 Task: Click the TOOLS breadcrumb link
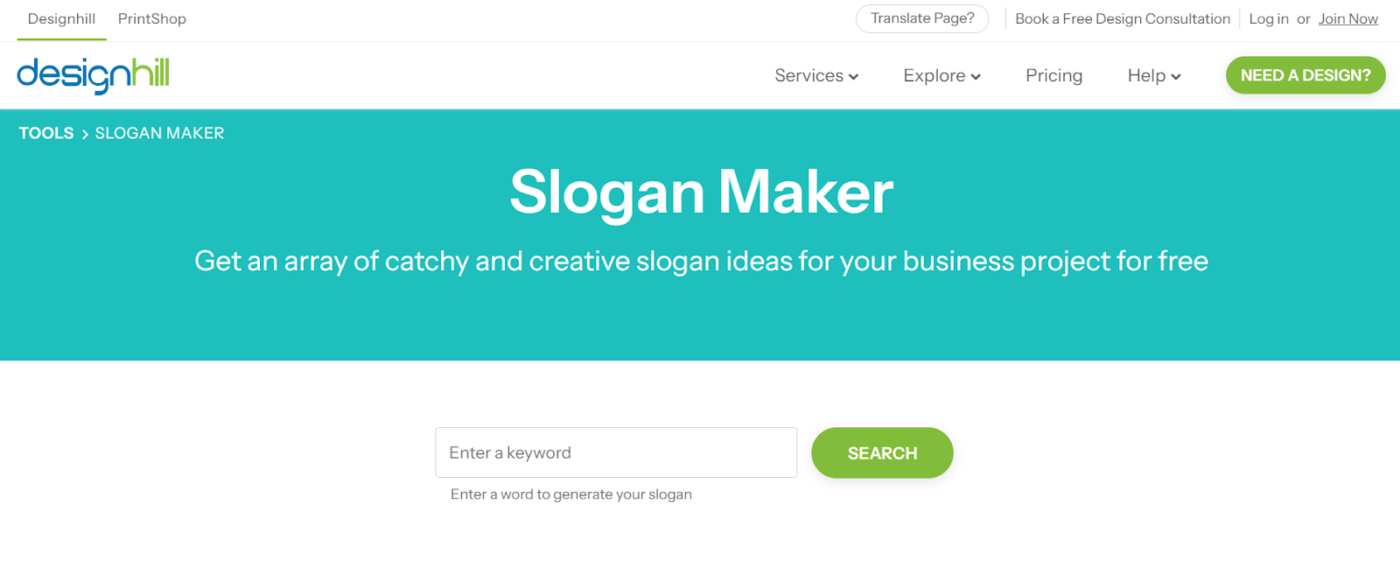click(46, 133)
